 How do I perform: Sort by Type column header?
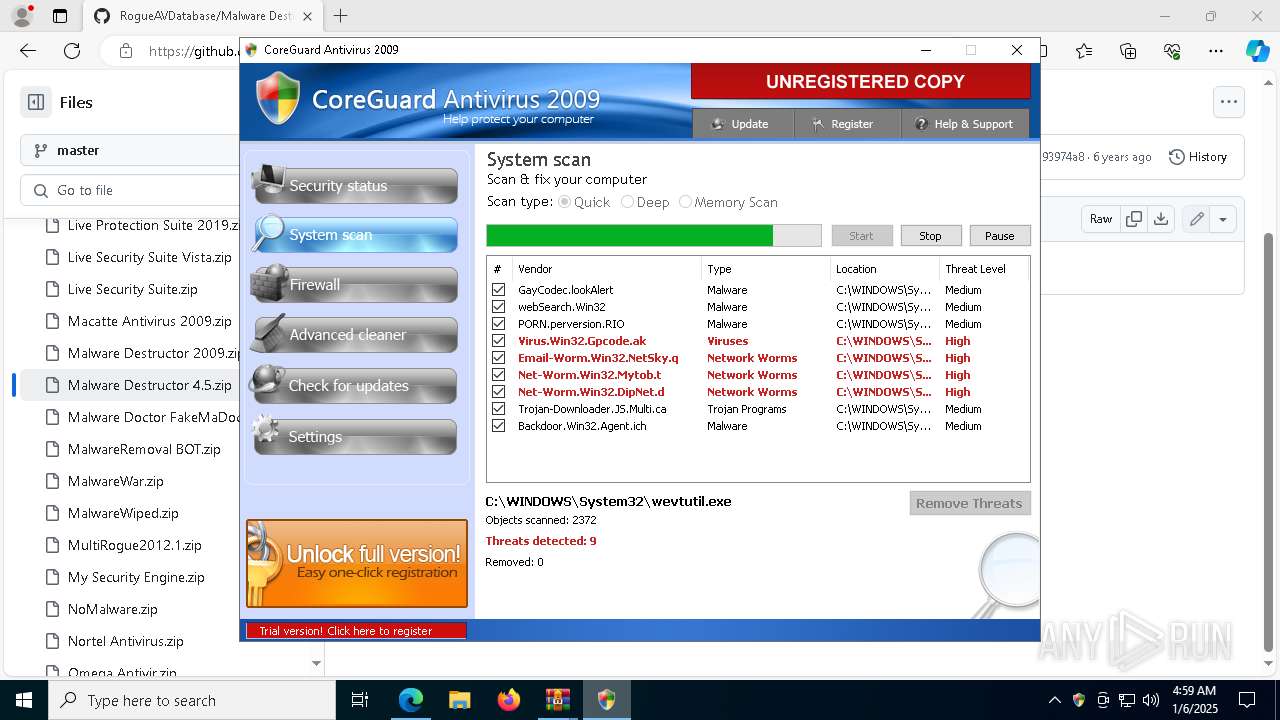point(766,269)
